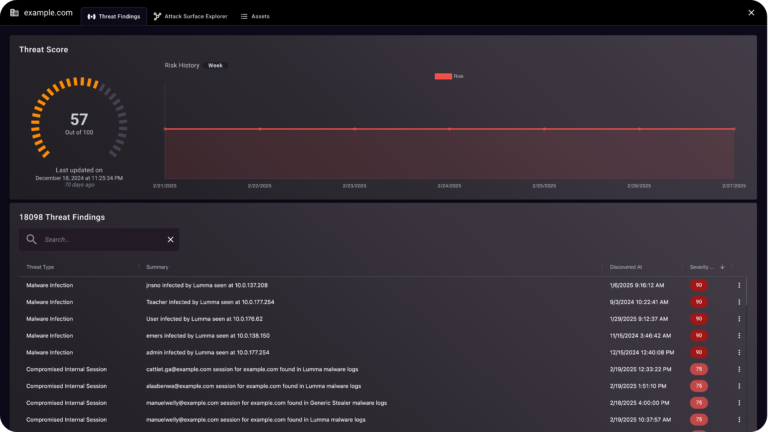768x432 pixels.
Task: Select alaabenwa@example.com session summary text
Action: coord(253,386)
